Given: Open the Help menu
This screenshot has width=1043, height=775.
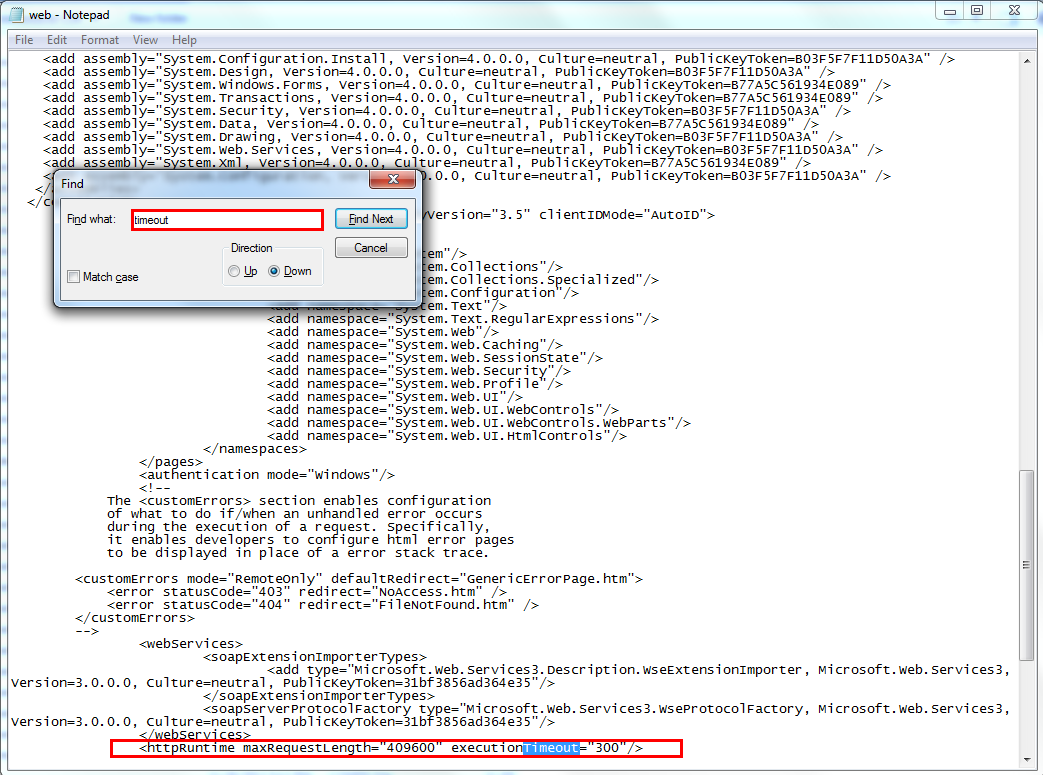Looking at the screenshot, I should (x=184, y=40).
